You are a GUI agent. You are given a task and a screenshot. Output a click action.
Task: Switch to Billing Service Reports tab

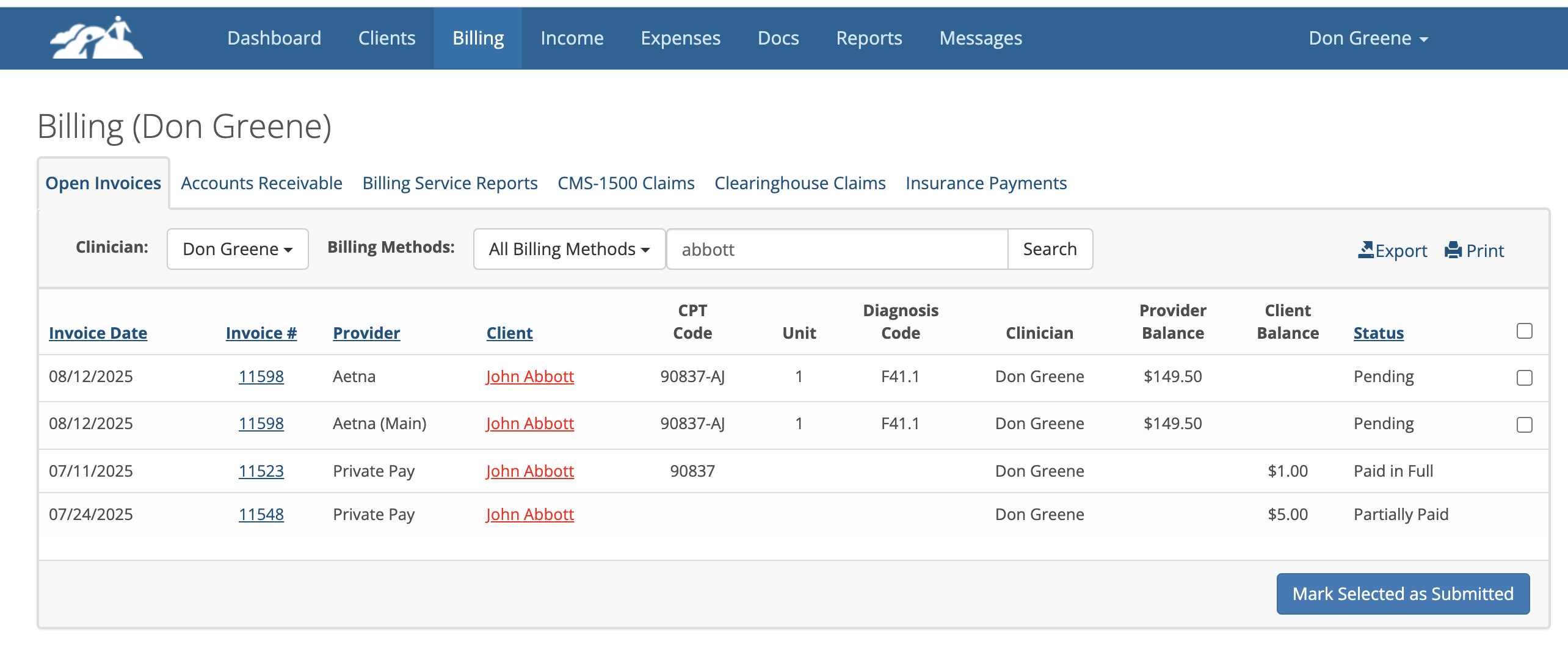pos(450,183)
